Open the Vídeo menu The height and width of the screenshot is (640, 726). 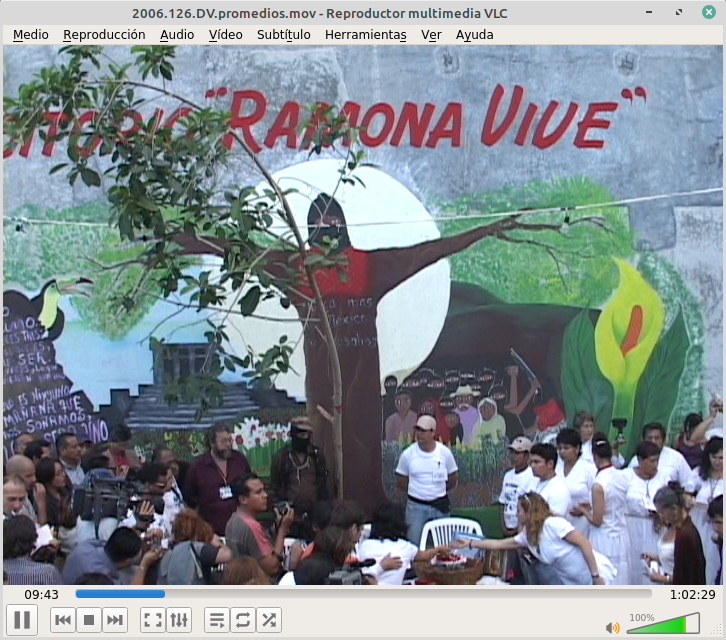tap(225, 35)
